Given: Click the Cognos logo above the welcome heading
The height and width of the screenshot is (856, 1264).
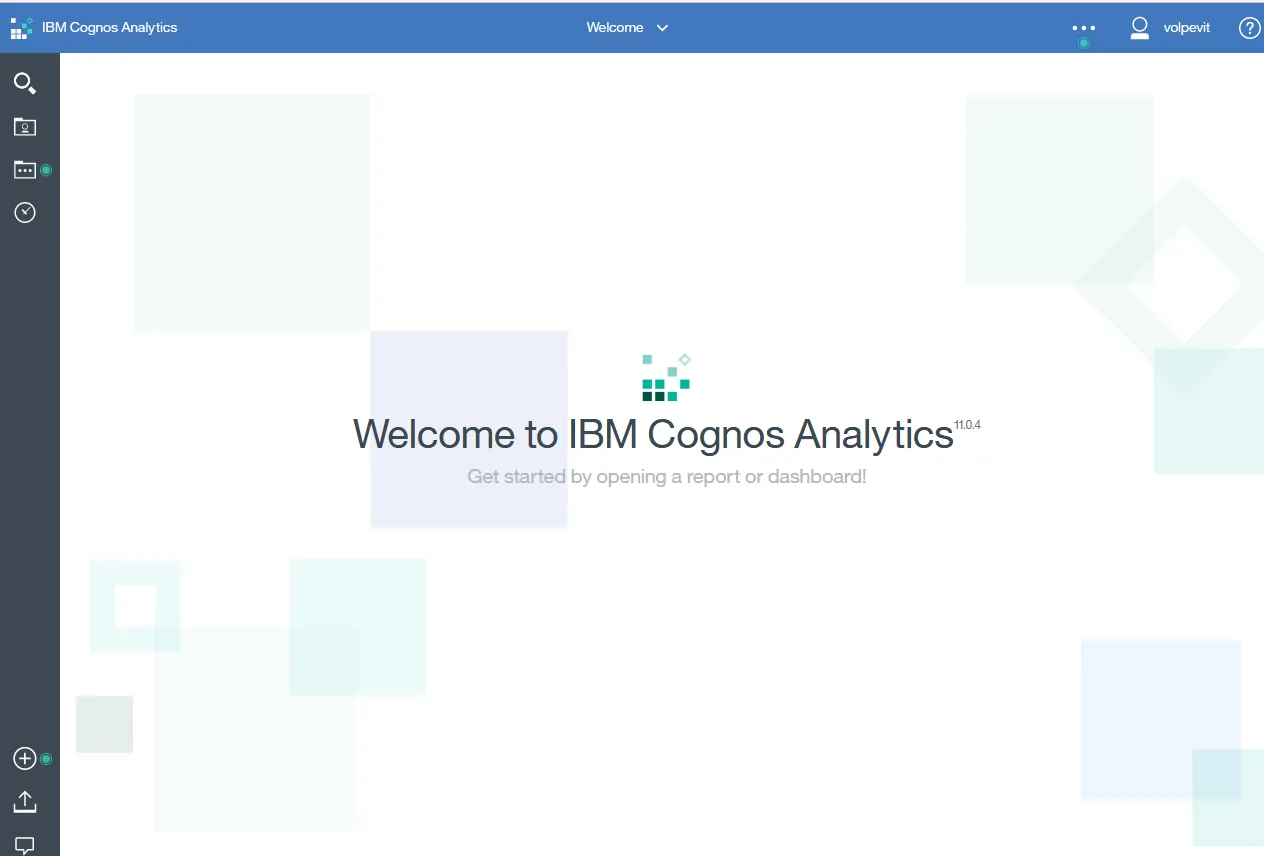Looking at the screenshot, I should 666,377.
